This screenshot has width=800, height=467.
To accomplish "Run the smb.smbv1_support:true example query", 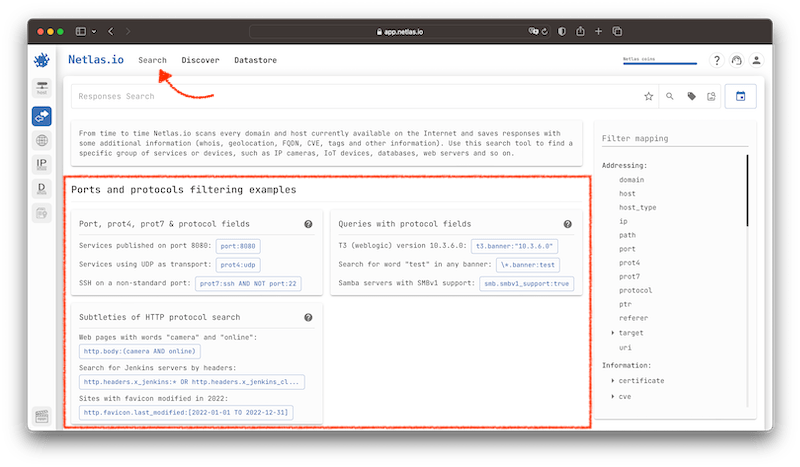I will [527, 284].
